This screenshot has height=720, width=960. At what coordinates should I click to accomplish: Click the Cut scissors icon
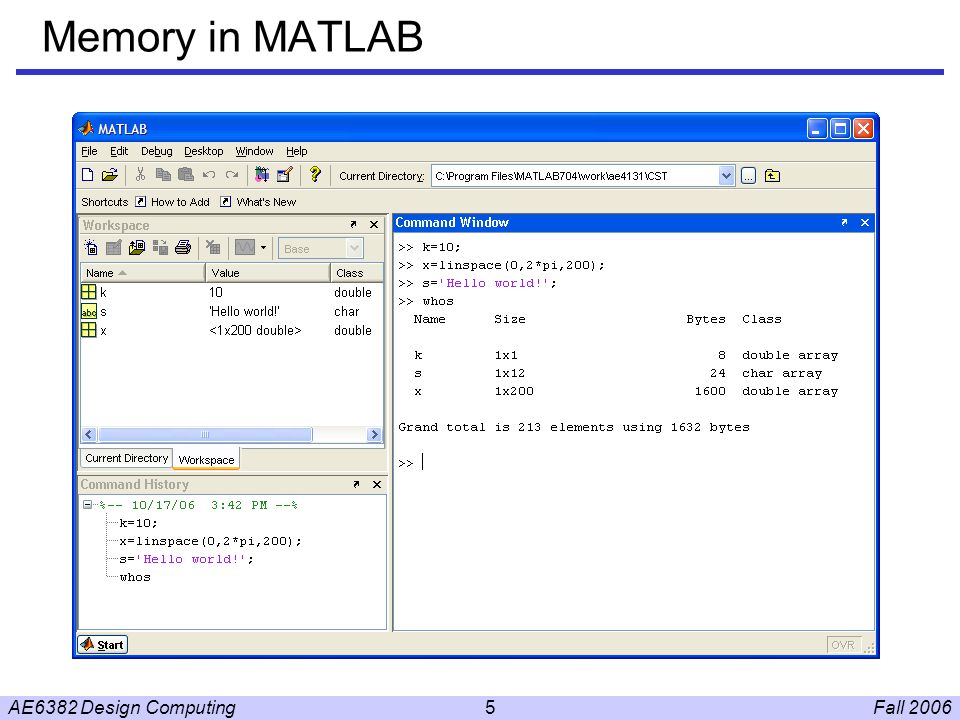140,175
